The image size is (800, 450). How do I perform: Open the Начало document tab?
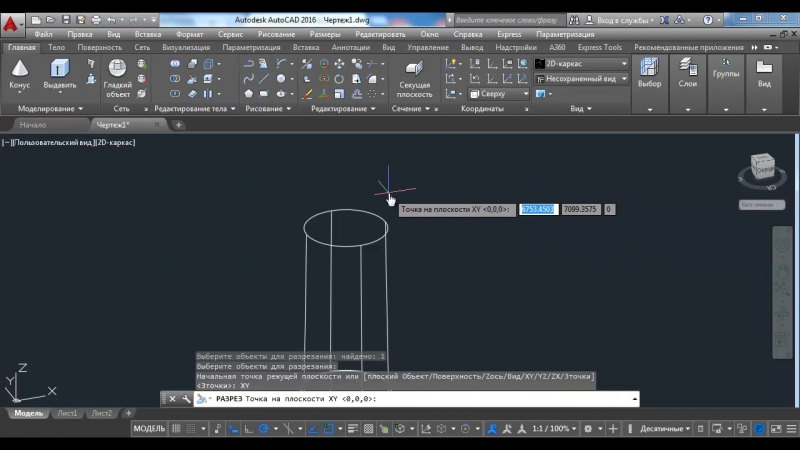33,125
